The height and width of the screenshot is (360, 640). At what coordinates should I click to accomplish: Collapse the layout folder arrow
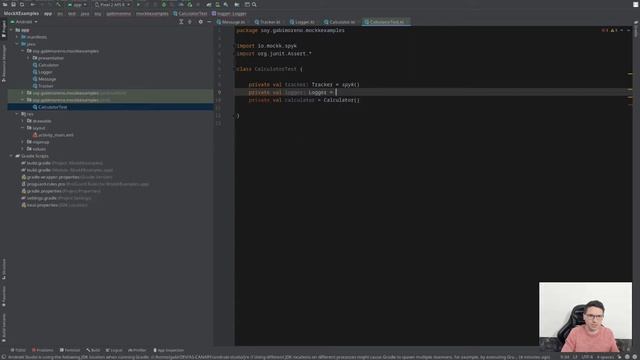(x=23, y=128)
